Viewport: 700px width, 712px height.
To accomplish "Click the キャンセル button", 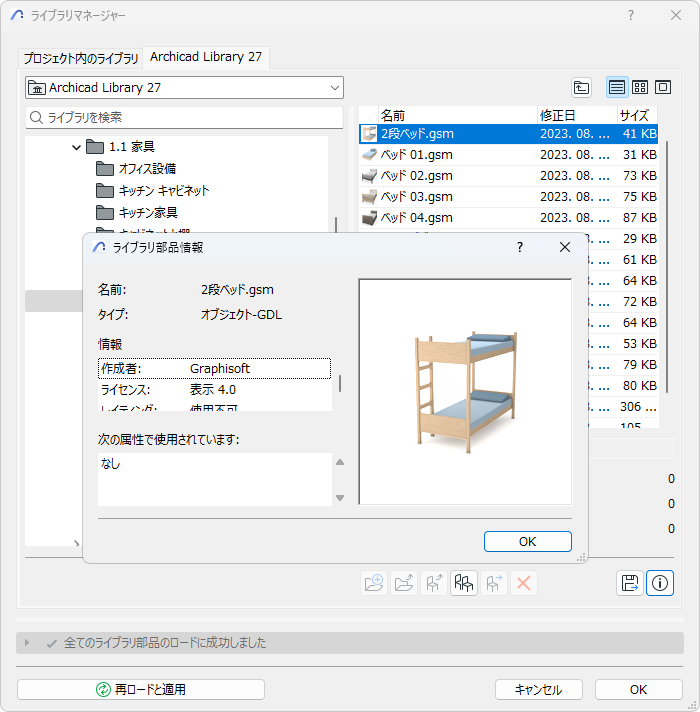I will coord(538,689).
